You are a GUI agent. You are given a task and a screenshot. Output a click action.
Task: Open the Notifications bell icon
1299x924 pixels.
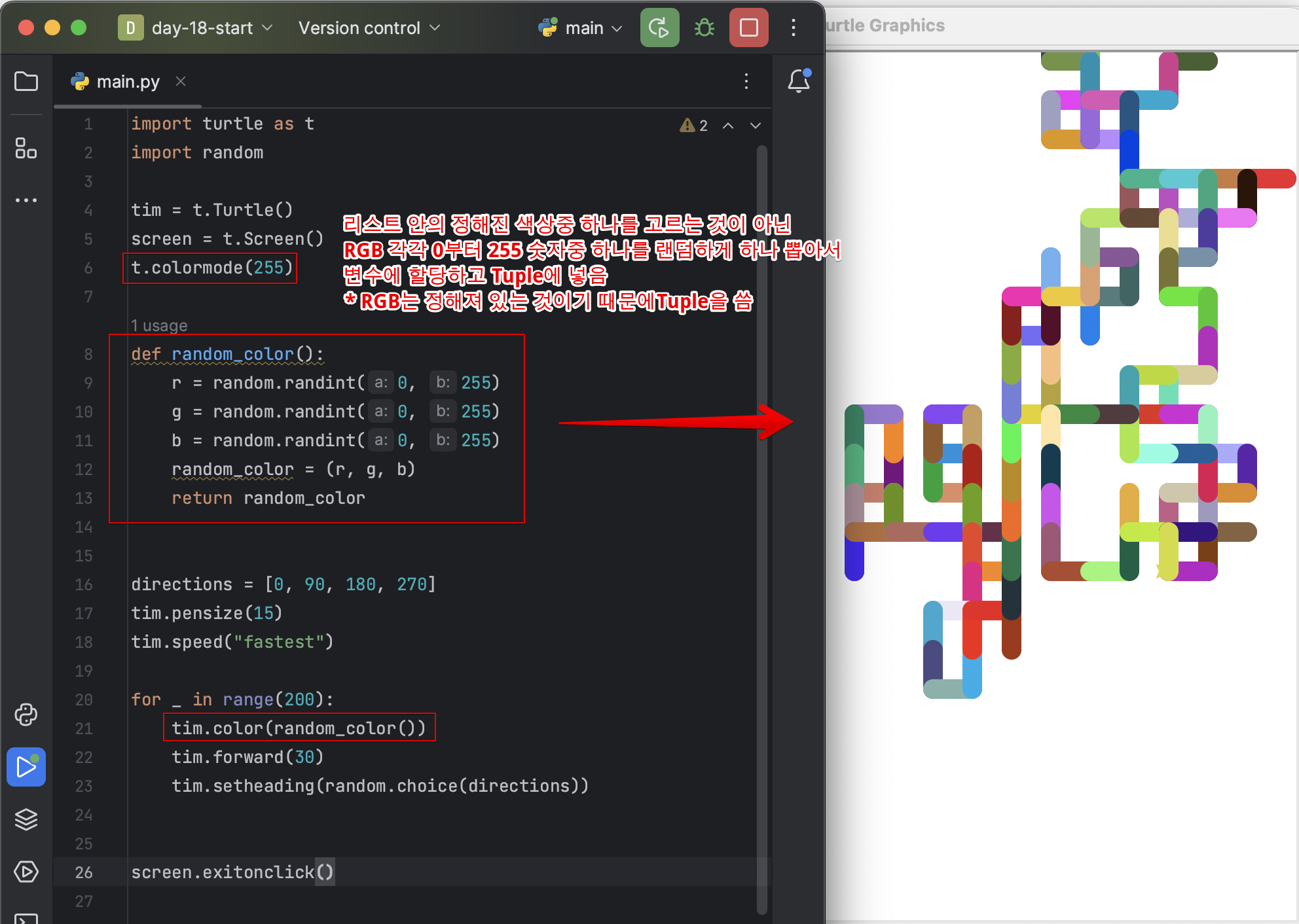coord(799,81)
